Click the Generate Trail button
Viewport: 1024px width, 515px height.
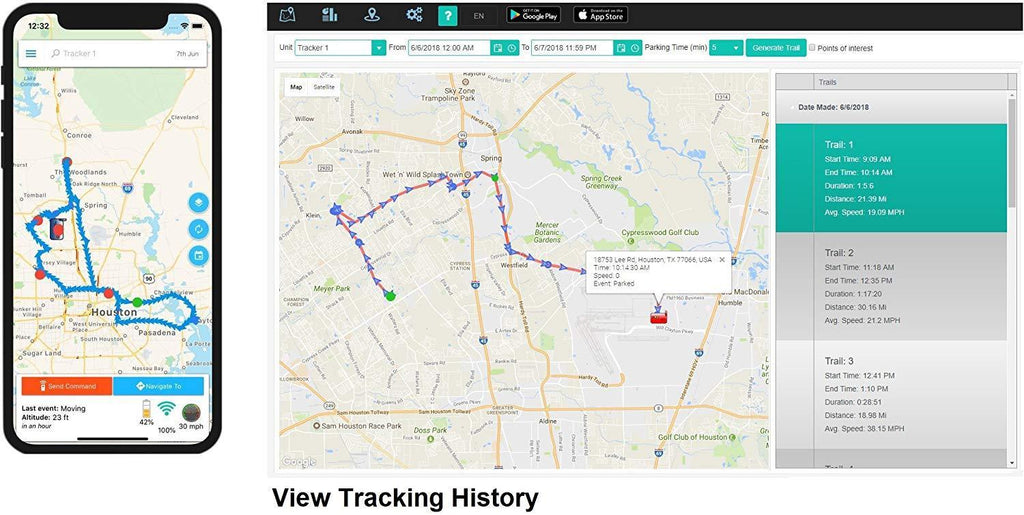[775, 48]
